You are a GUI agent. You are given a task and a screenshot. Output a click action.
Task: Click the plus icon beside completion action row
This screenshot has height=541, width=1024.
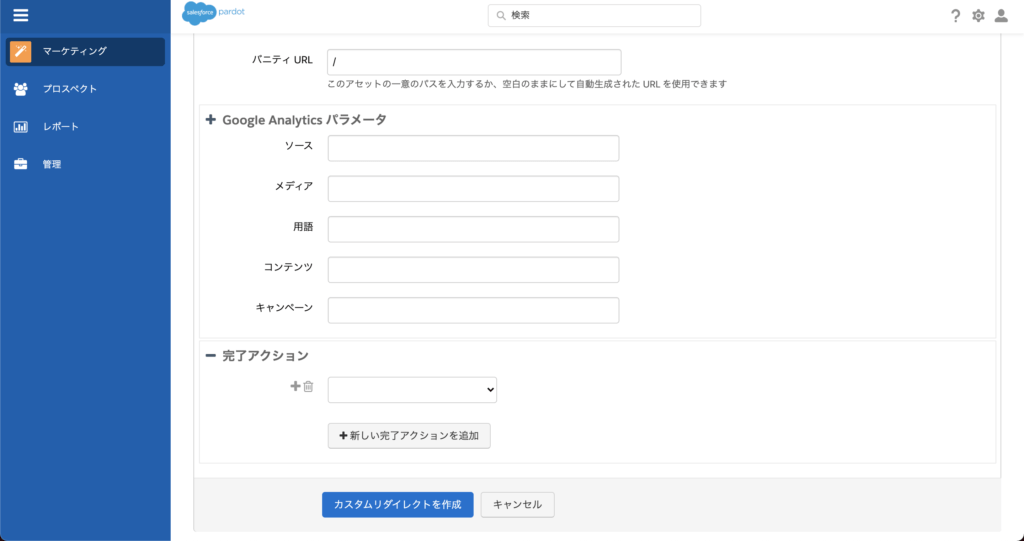point(295,386)
